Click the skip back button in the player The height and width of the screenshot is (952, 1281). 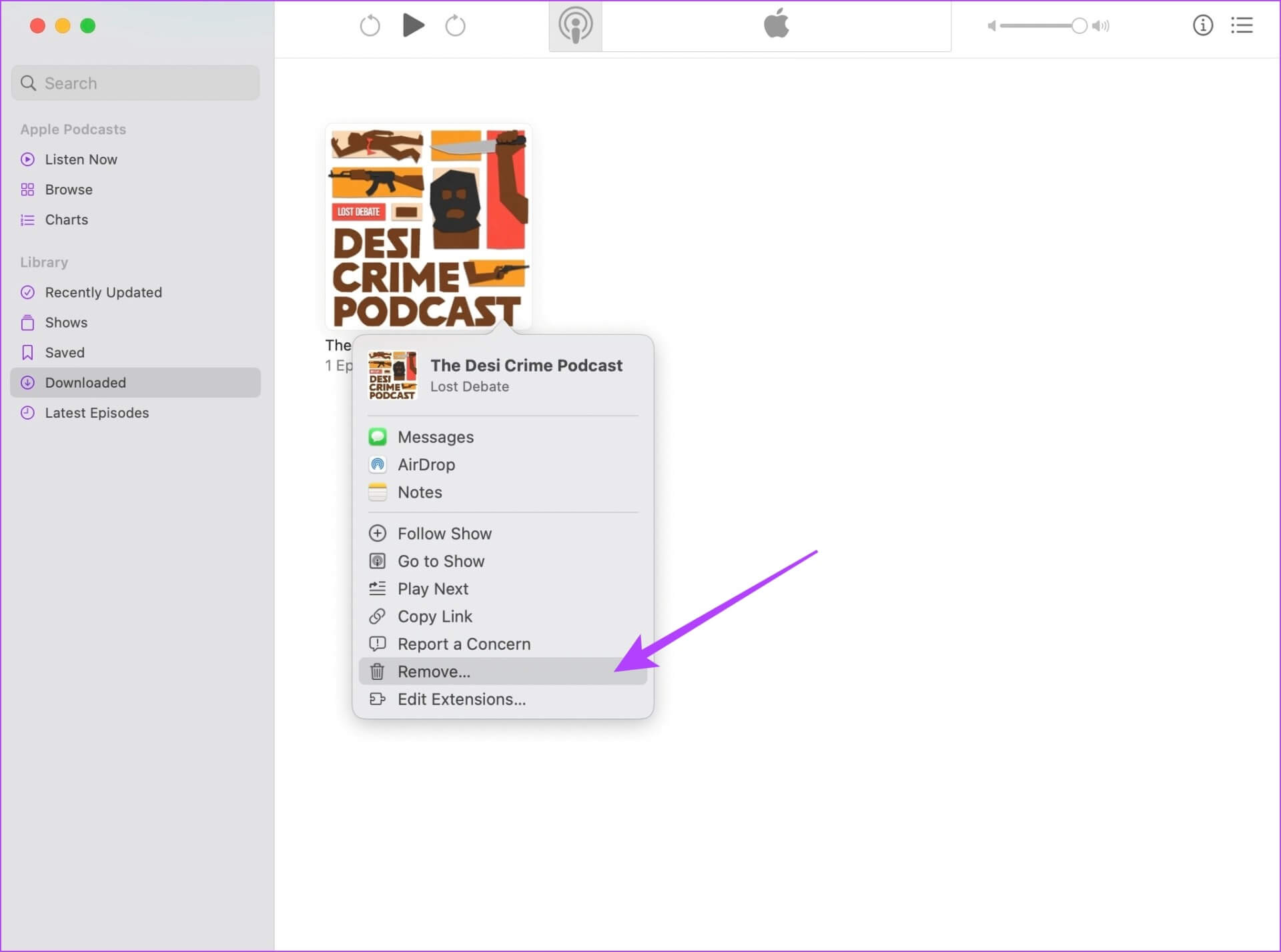tap(370, 26)
